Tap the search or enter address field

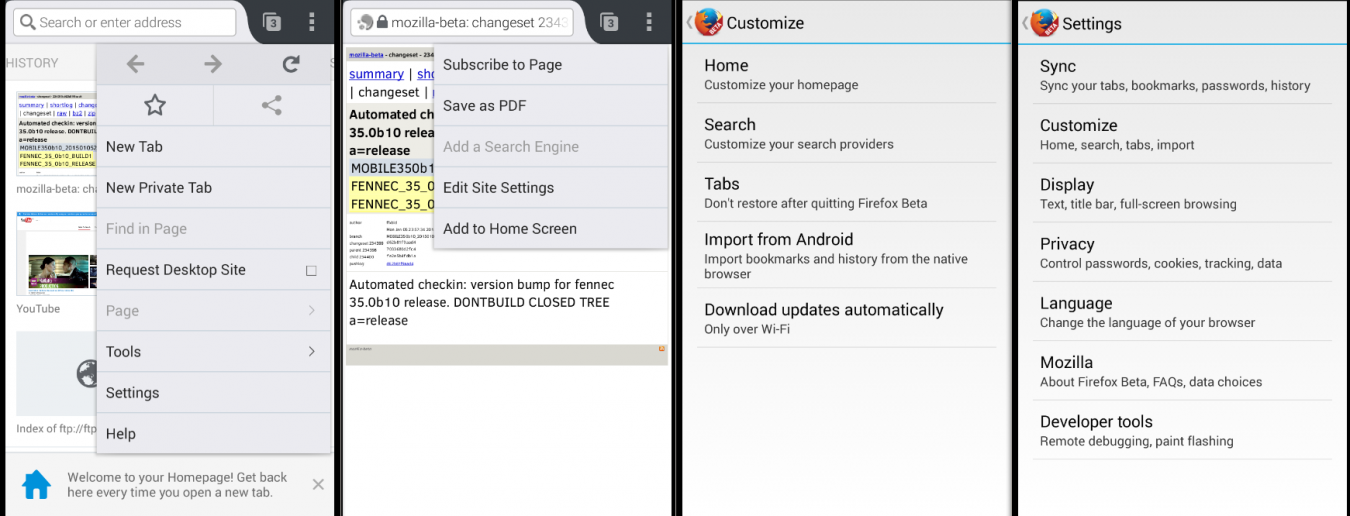click(125, 22)
